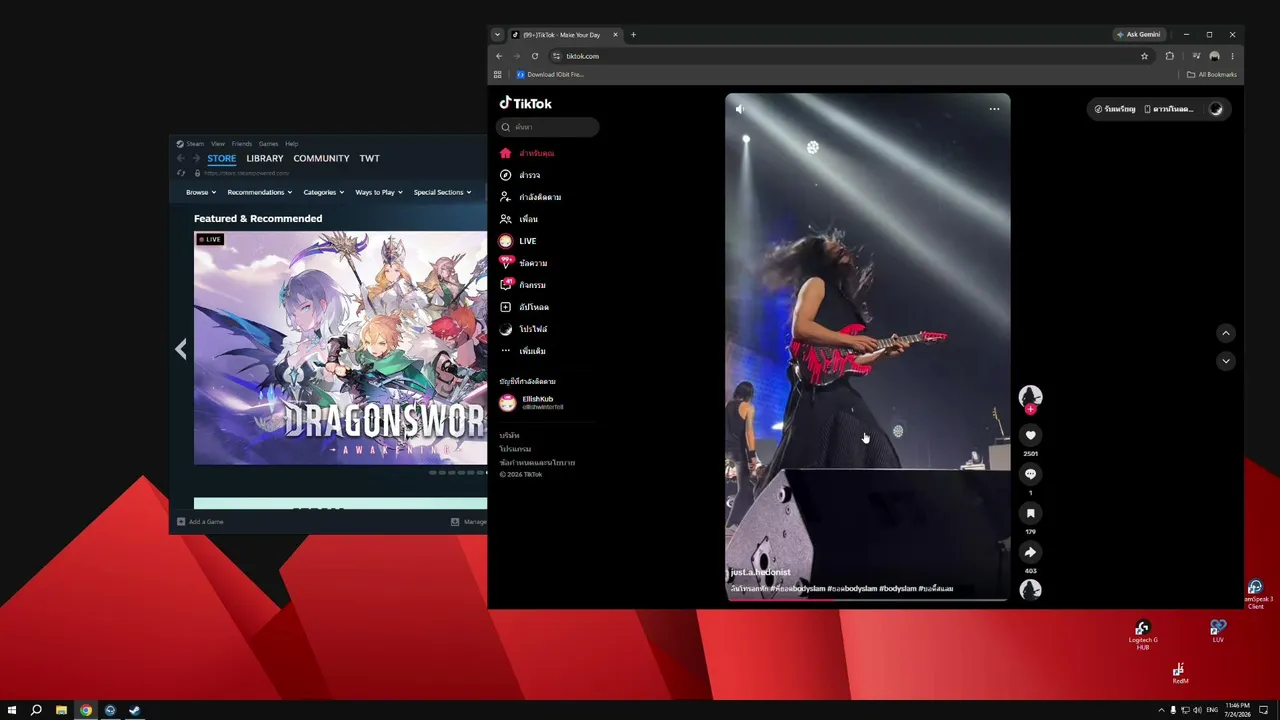Switch to Steam LIBRARY tab
The width and height of the screenshot is (1280, 720).
click(265, 158)
